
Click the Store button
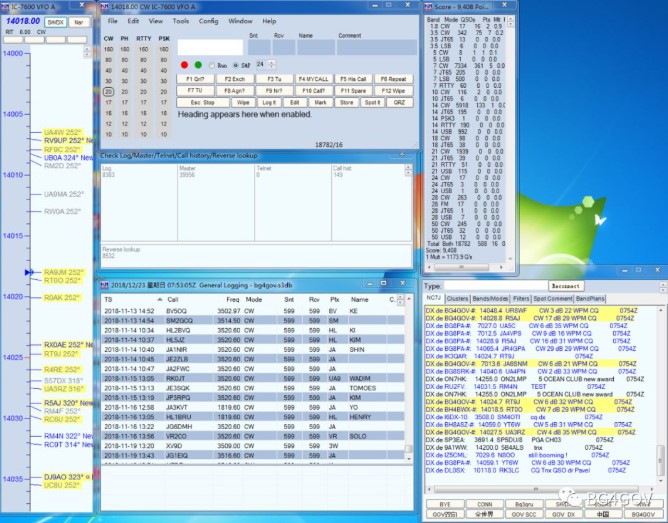coord(346,103)
